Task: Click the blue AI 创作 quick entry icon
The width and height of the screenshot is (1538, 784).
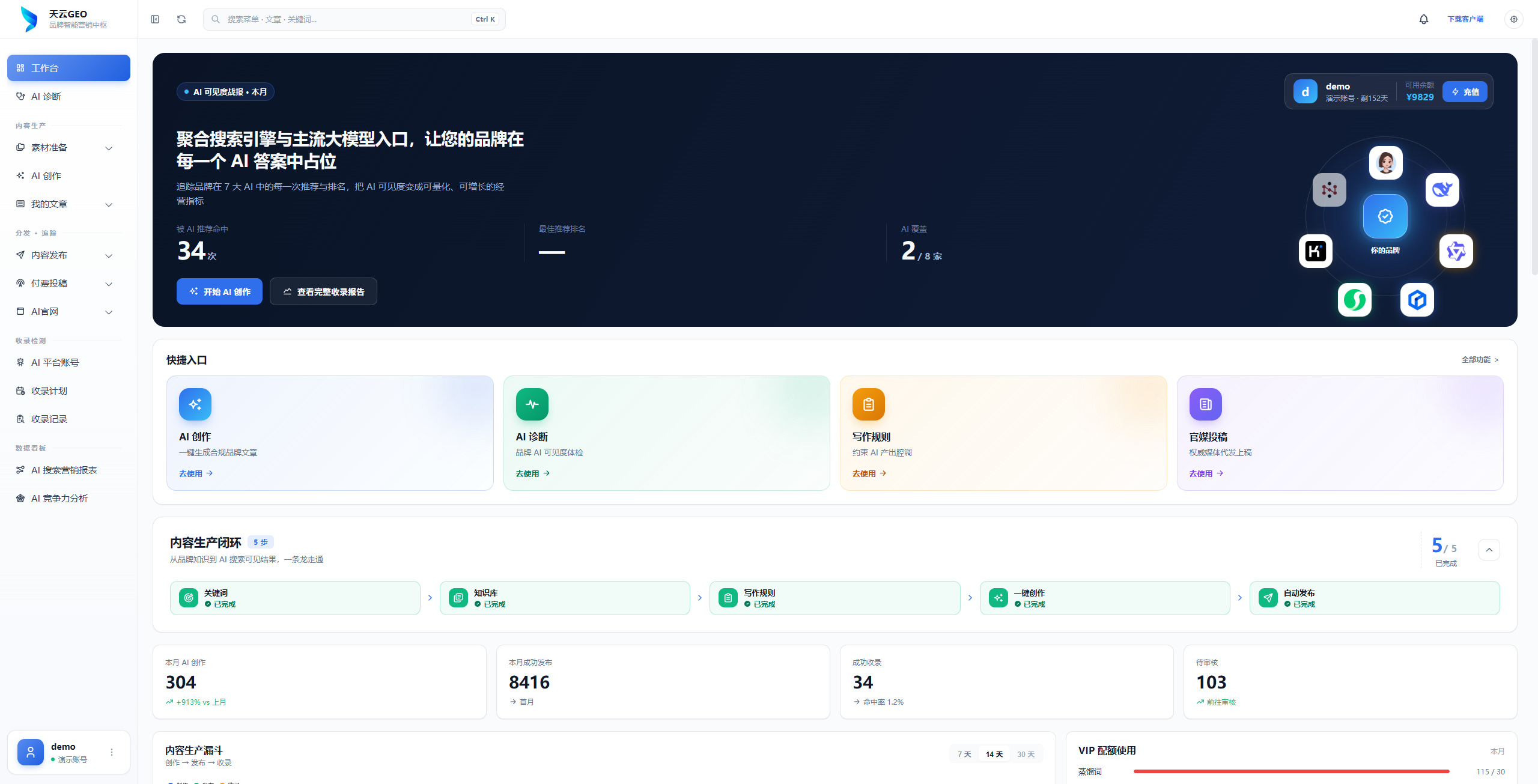Action: (x=195, y=404)
